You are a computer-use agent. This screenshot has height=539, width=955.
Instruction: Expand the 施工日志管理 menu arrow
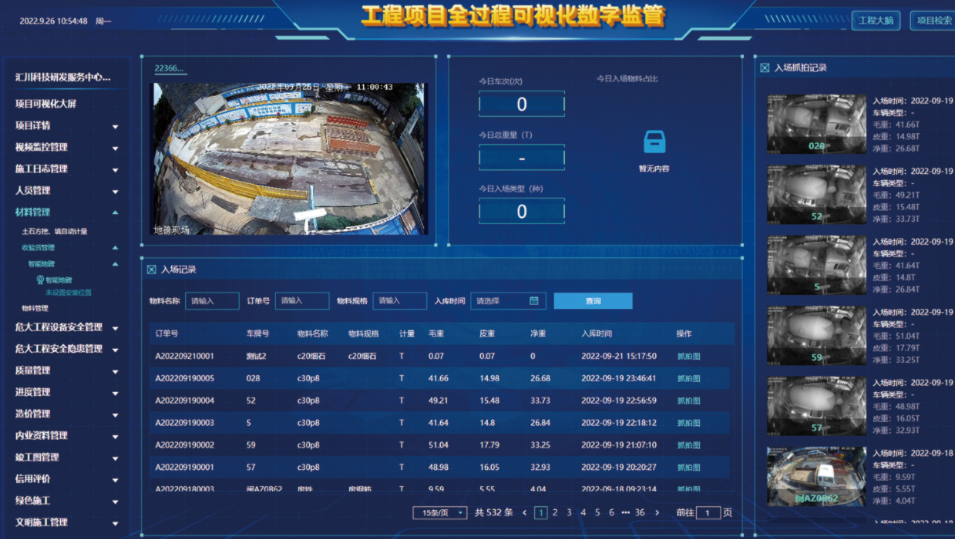(115, 170)
